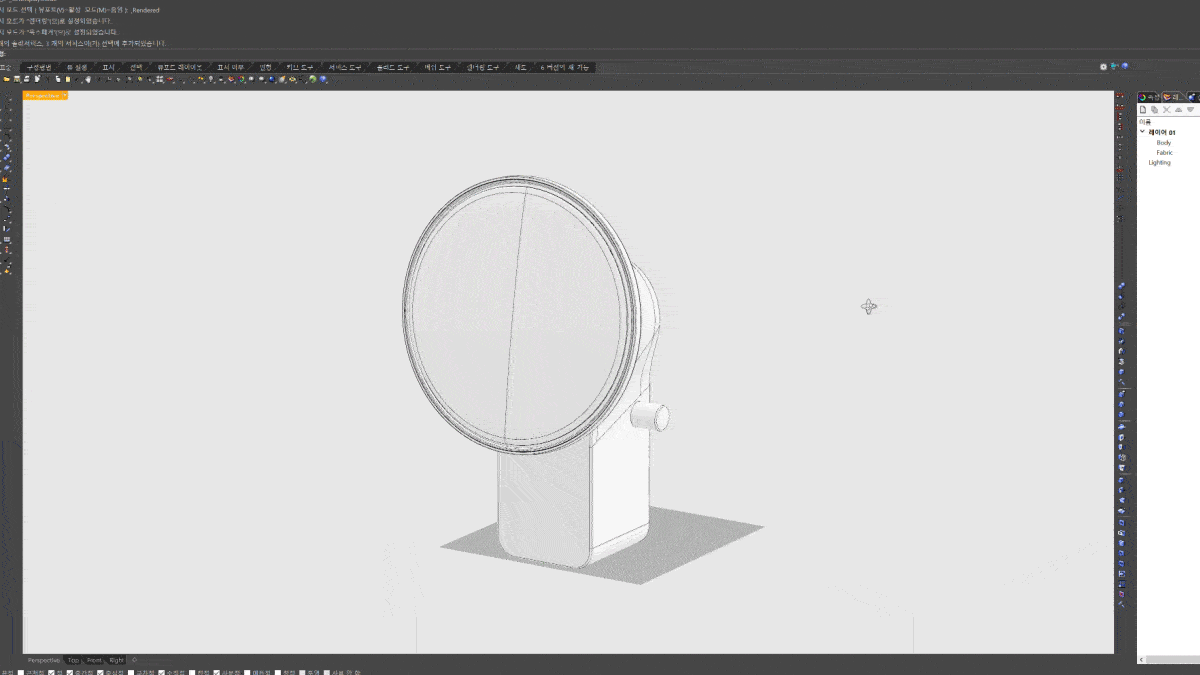Image resolution: width=1200 pixels, height=675 pixels.
Task: Enable the 교차점 osnap checkbox
Action: coord(131,672)
